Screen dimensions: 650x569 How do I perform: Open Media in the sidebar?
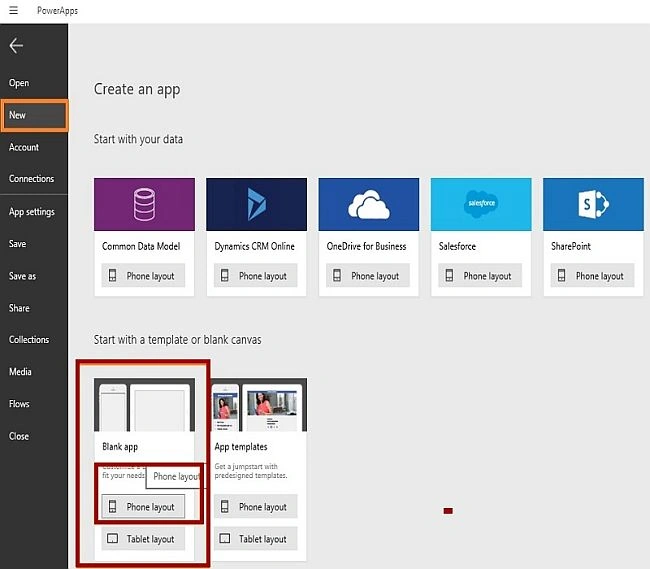click(20, 372)
